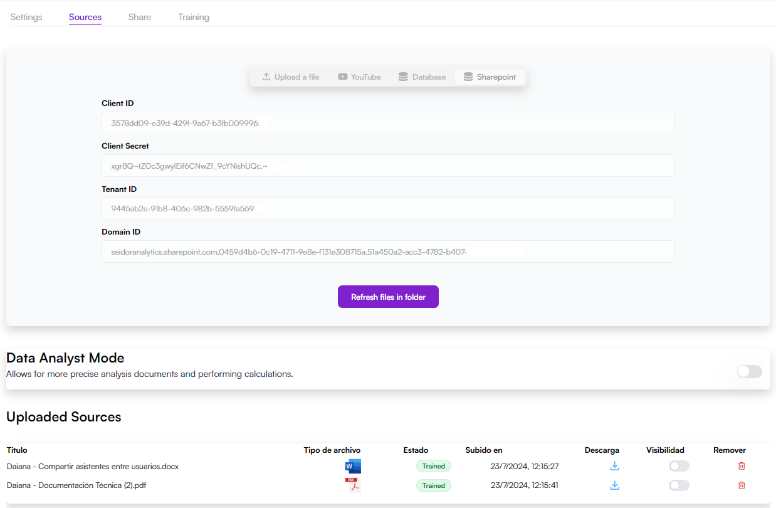Screen dimensions: 776x508
Task: Click the Client ID input field
Action: point(387,123)
